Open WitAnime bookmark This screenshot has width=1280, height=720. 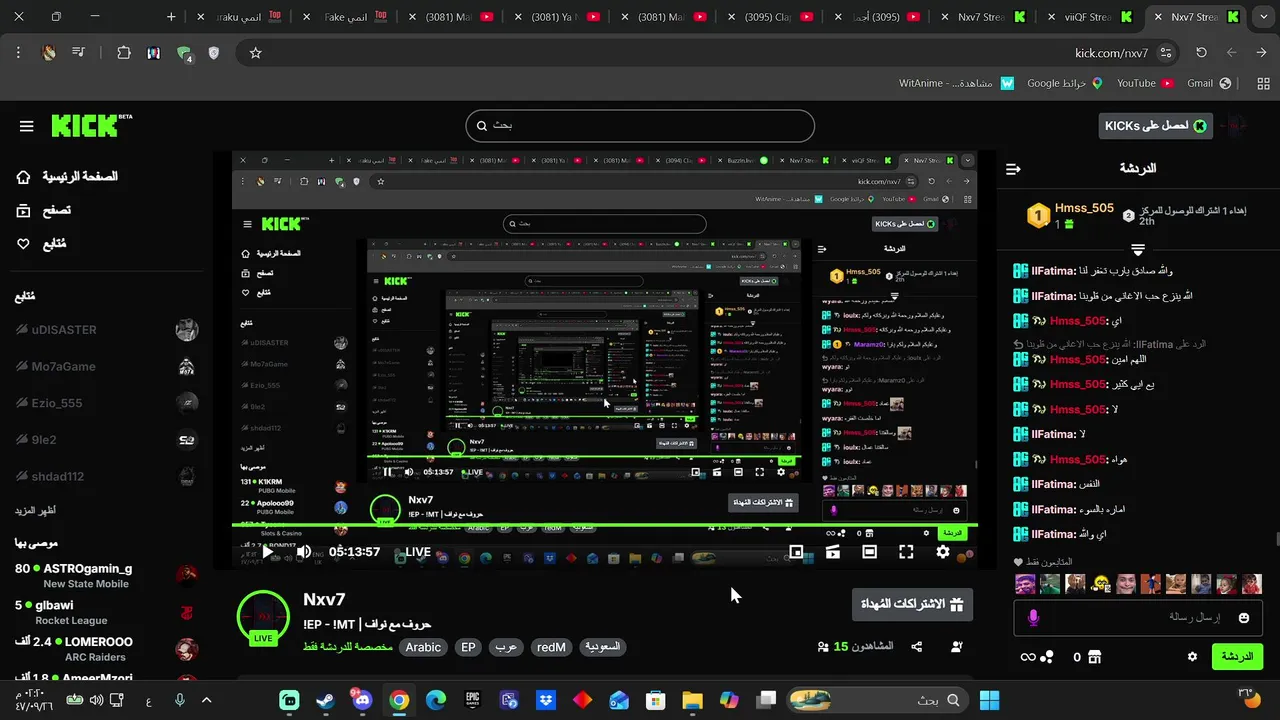956,83
